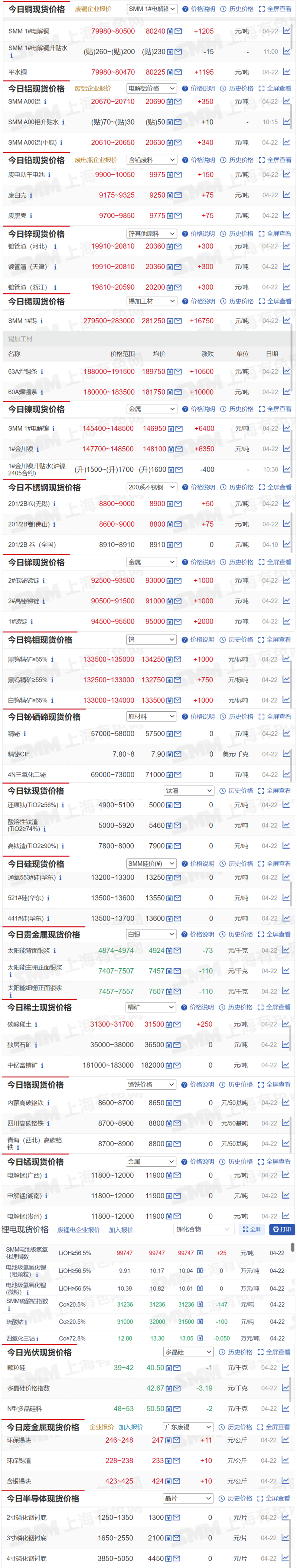The height and width of the screenshot is (1568, 297).
Task: Click the blue 打印 print button
Action: tap(282, 1229)
